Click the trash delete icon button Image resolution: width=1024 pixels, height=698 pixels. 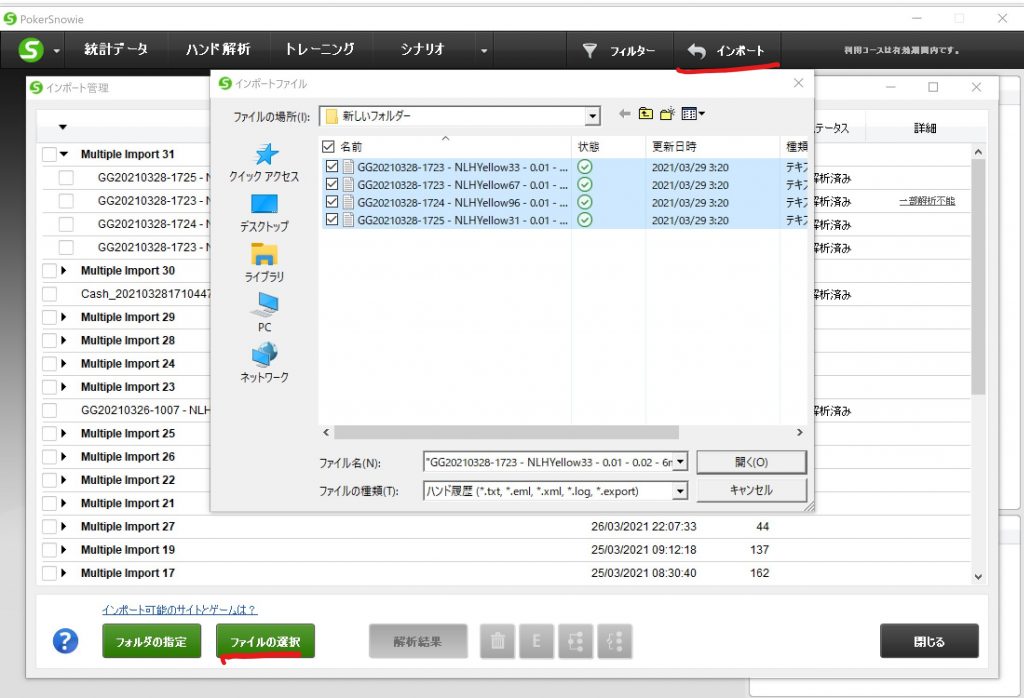(x=498, y=641)
